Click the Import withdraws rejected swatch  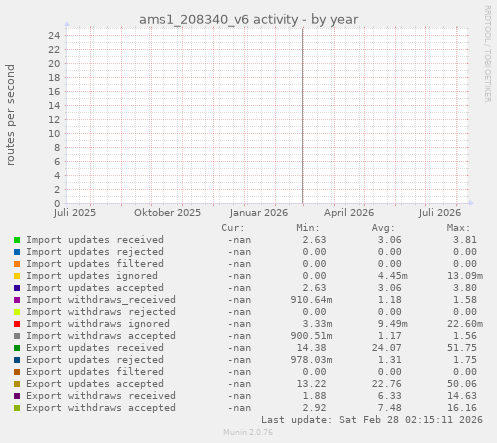(x=17, y=312)
